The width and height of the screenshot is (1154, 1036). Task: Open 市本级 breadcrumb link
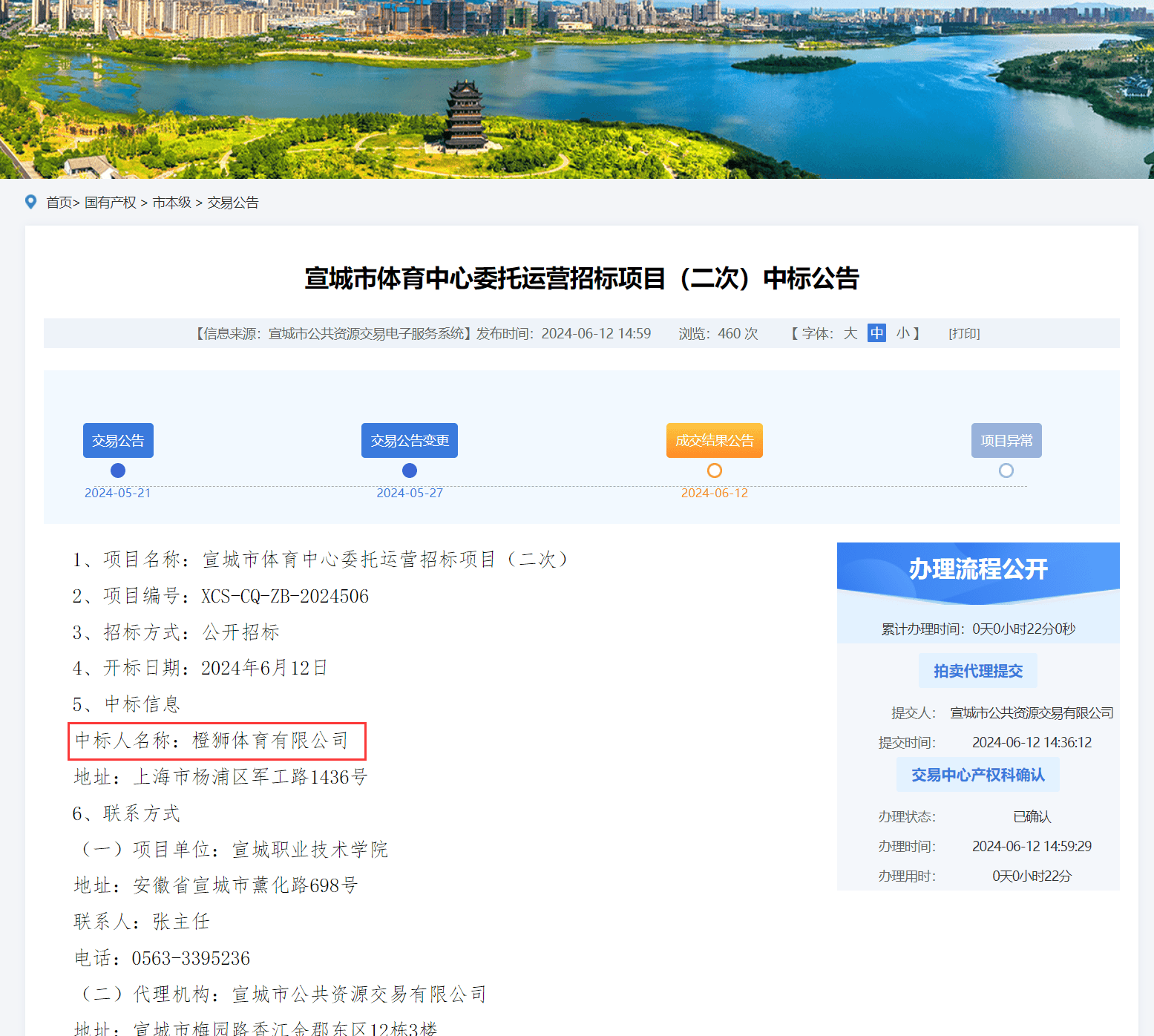[x=171, y=203]
